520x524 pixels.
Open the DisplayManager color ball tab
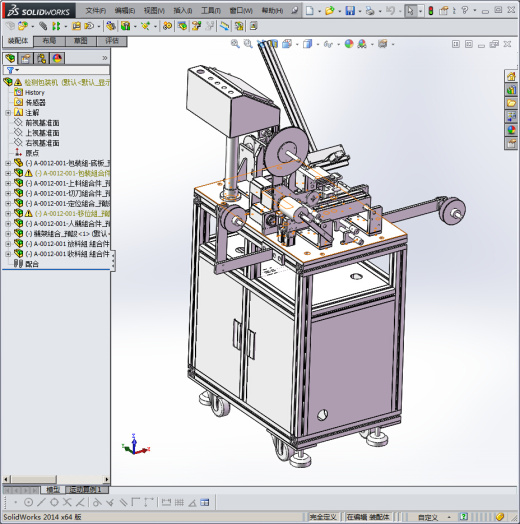[x=57, y=58]
